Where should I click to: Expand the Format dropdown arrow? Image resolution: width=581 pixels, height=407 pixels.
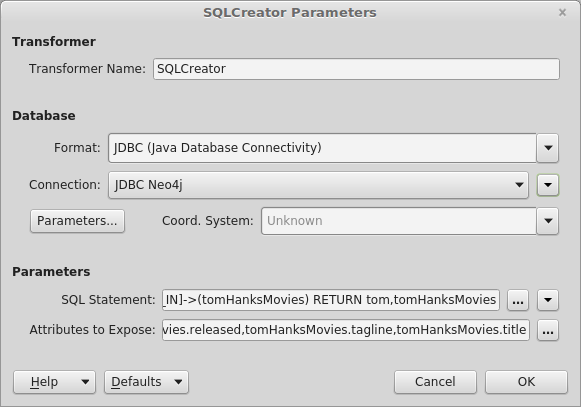point(548,148)
